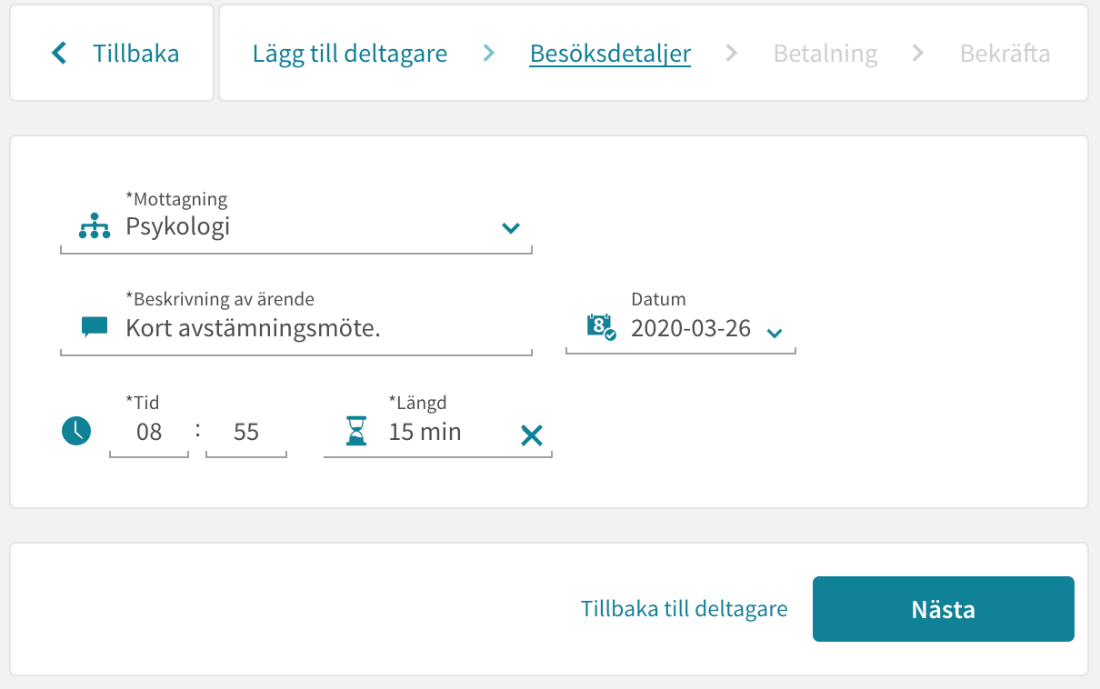The image size is (1100, 689).
Task: Click the chevron after Lägg till deltagare
Action: point(489,53)
